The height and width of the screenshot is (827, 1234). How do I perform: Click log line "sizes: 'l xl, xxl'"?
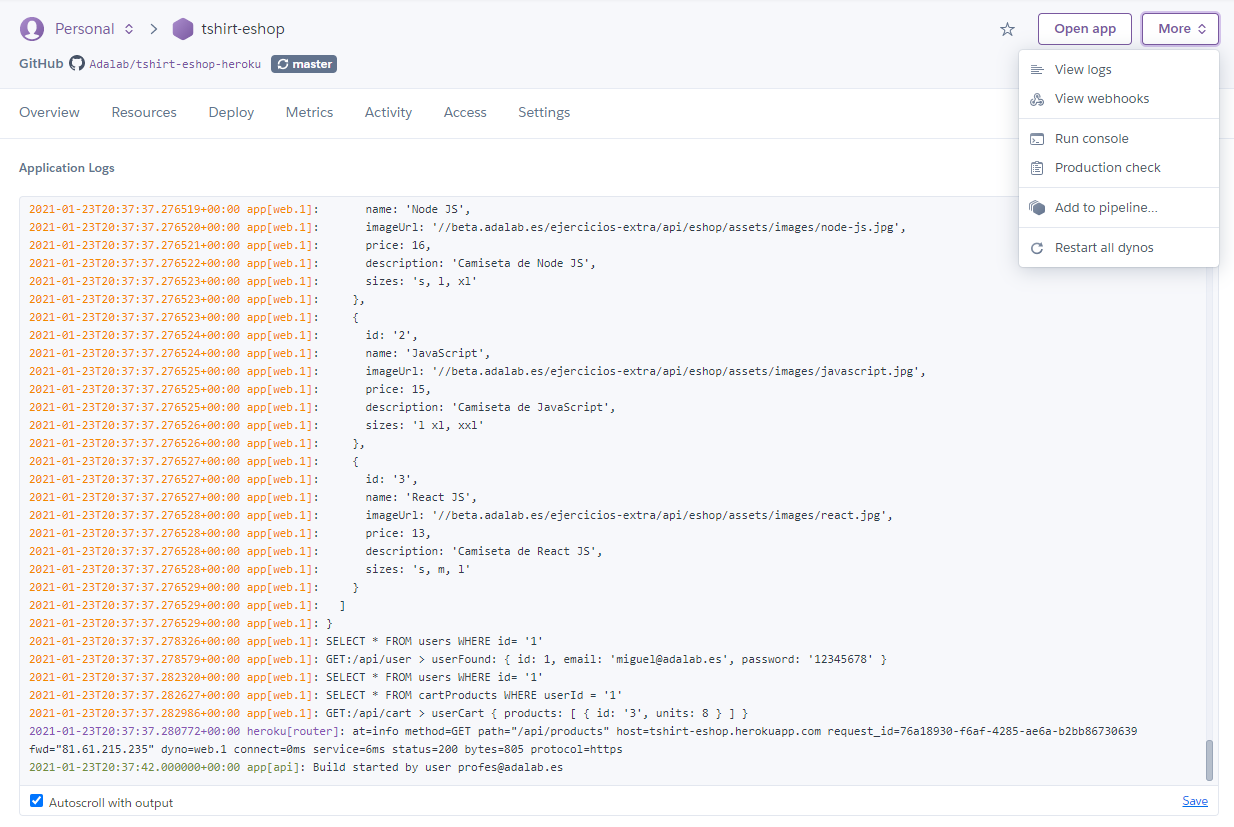click(x=424, y=426)
